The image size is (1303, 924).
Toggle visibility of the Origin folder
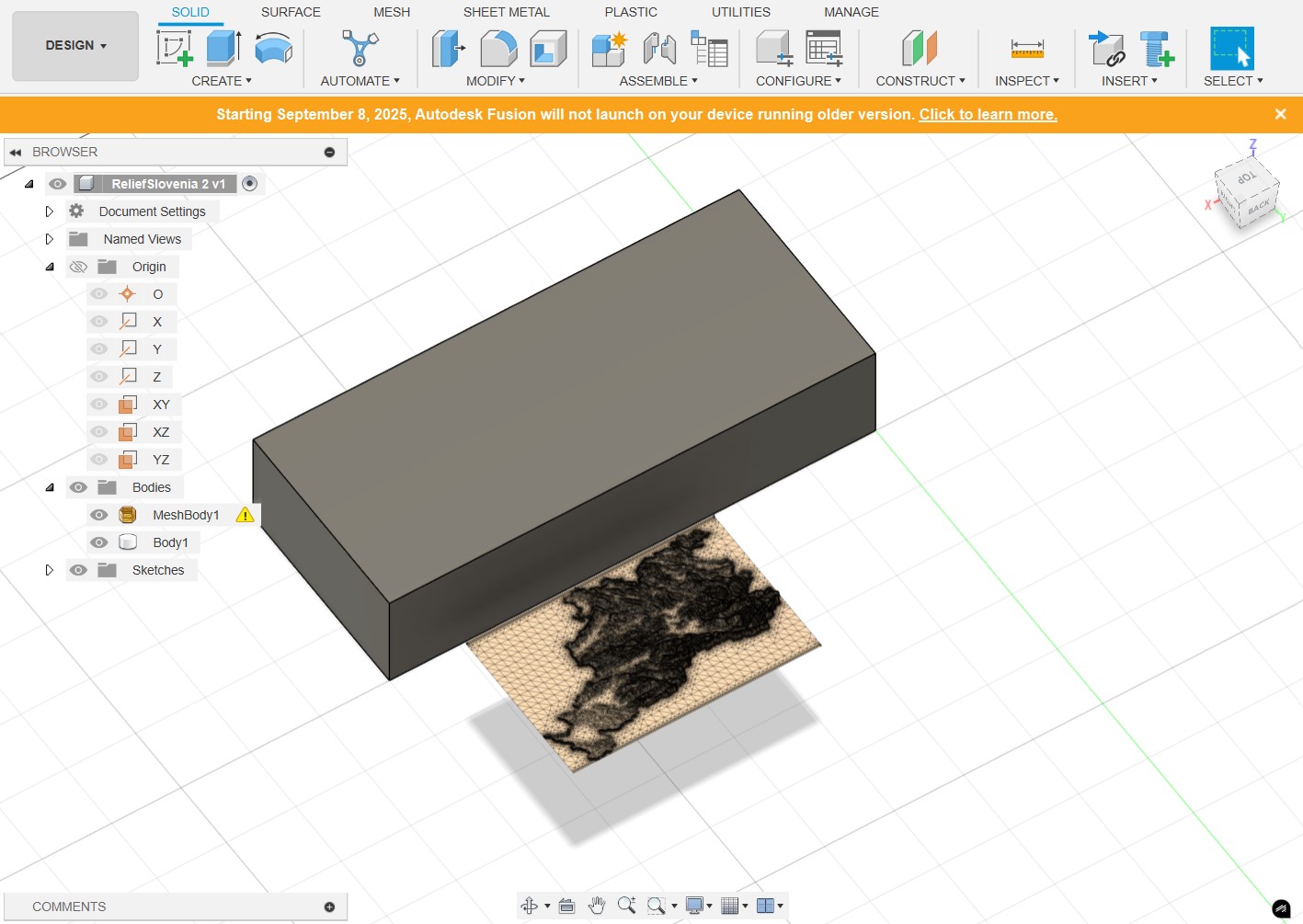(x=78, y=267)
